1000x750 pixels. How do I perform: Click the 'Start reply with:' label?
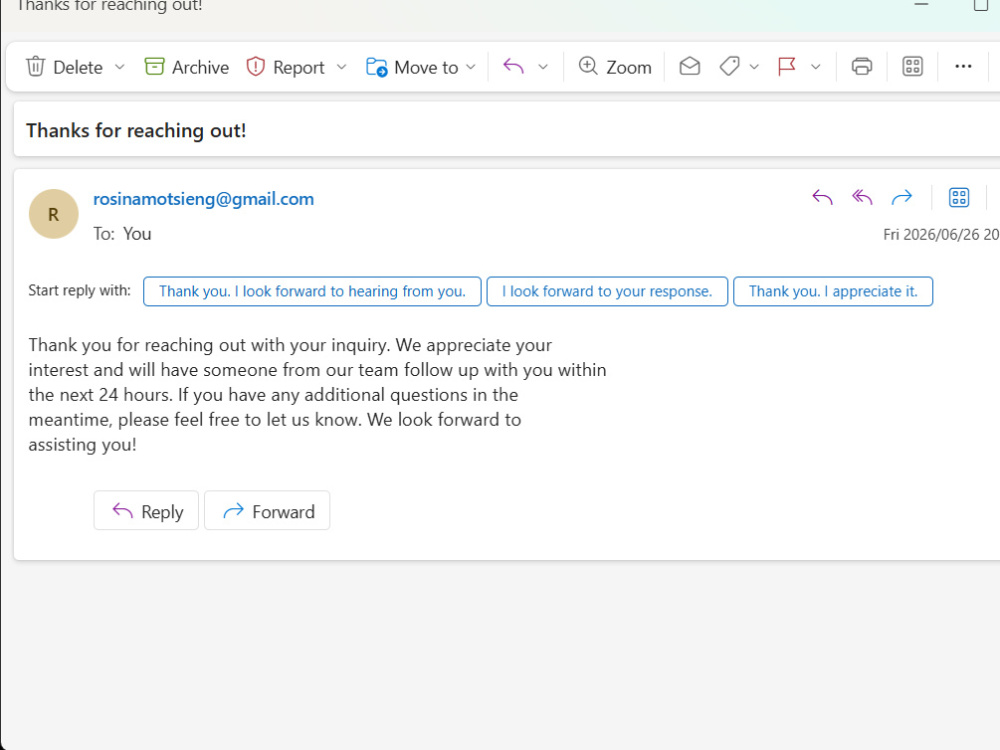79,291
